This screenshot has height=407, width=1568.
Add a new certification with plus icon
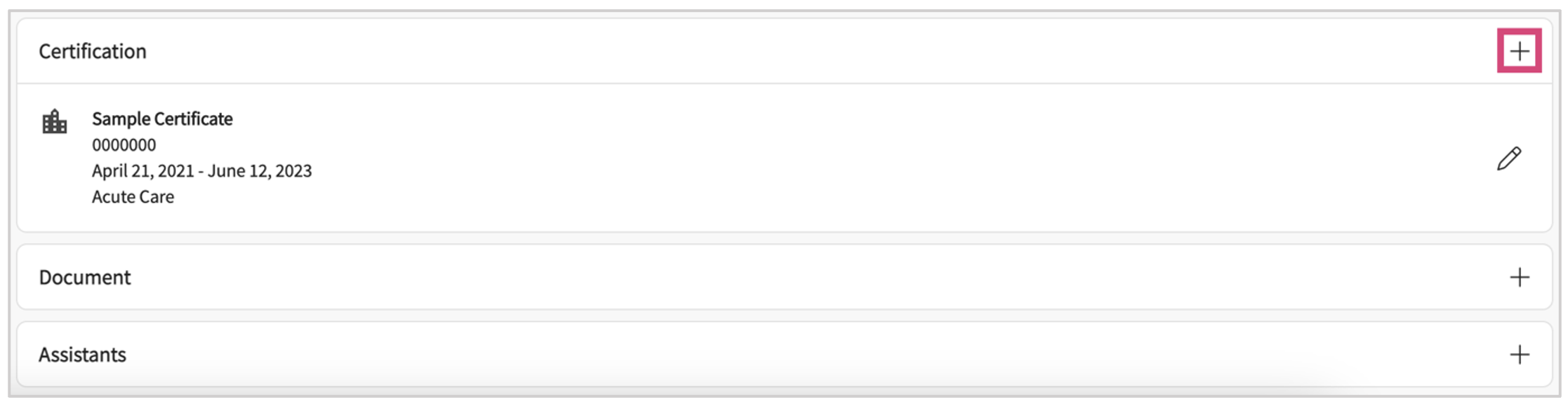coord(1519,51)
